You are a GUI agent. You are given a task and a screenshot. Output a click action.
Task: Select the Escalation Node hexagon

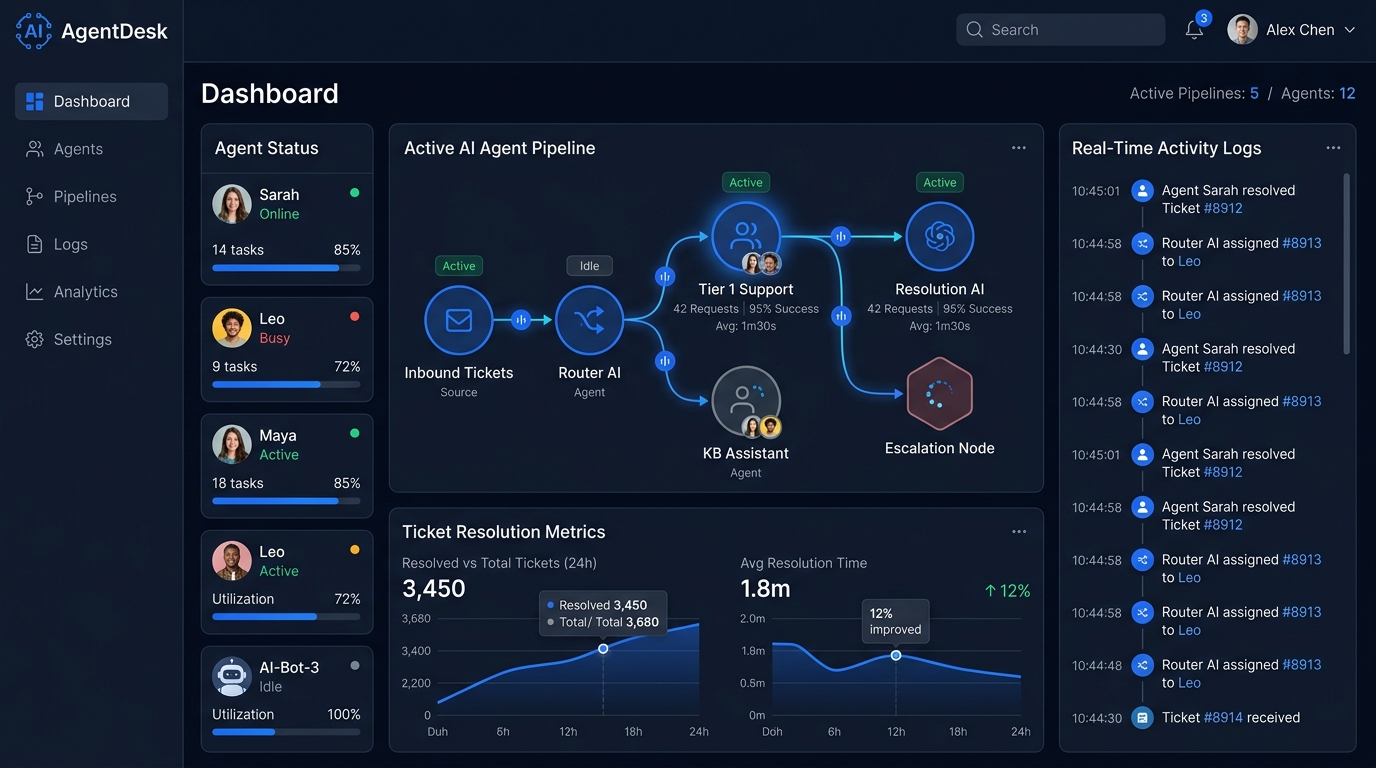tap(940, 394)
